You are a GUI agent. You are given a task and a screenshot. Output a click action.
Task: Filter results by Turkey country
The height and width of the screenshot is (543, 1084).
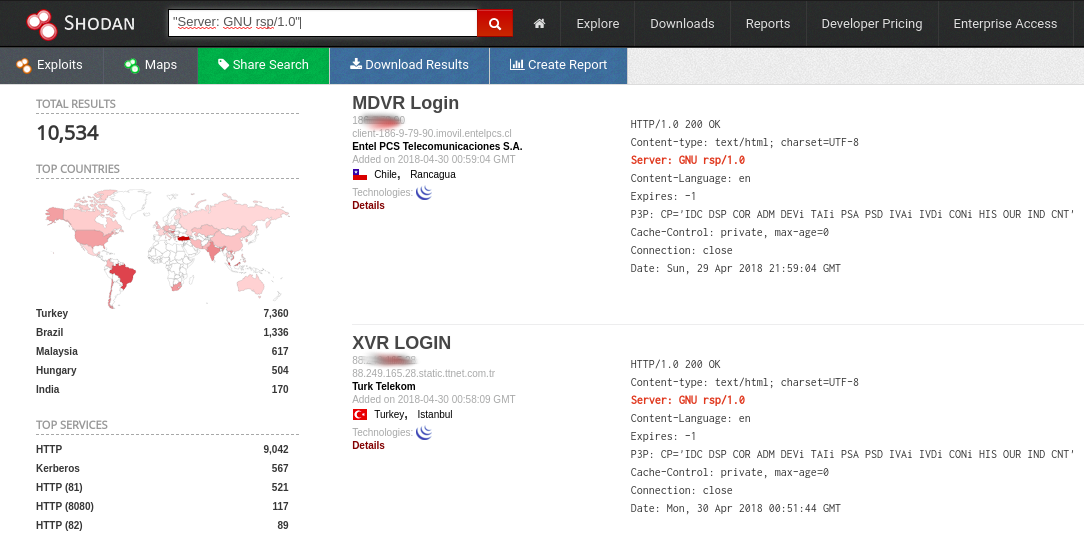[52, 313]
